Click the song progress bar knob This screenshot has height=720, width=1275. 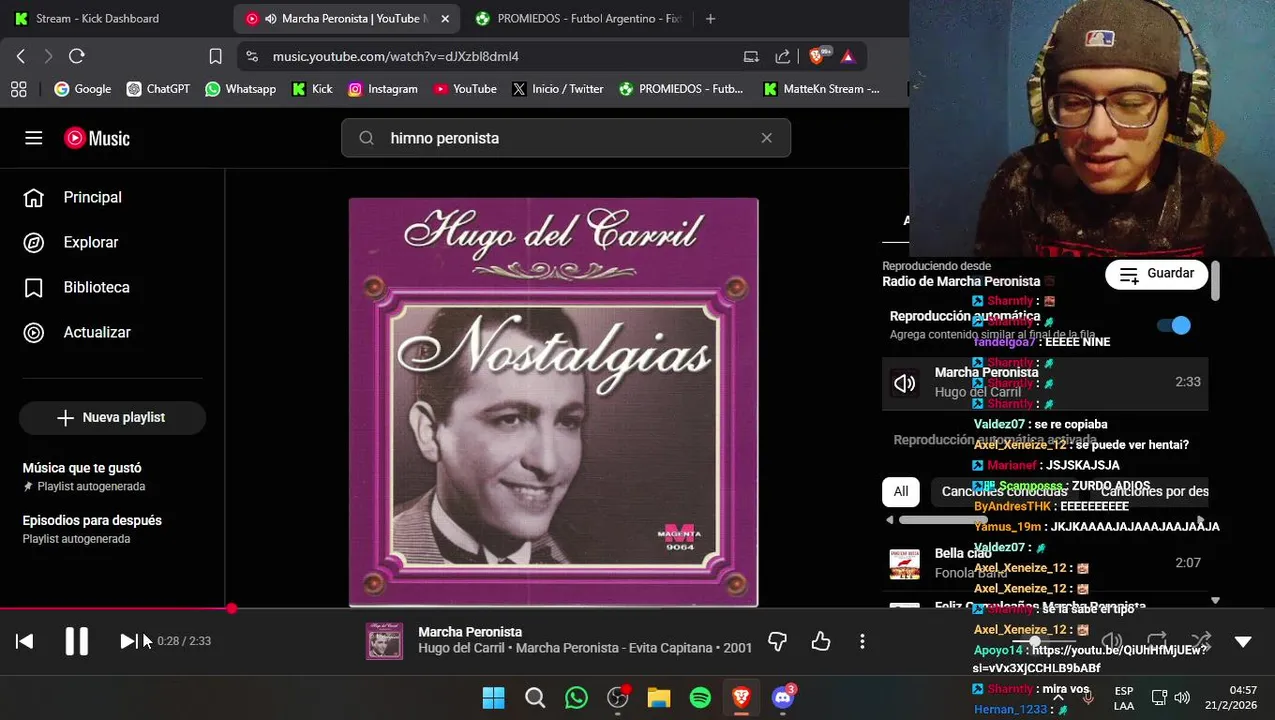coord(232,608)
